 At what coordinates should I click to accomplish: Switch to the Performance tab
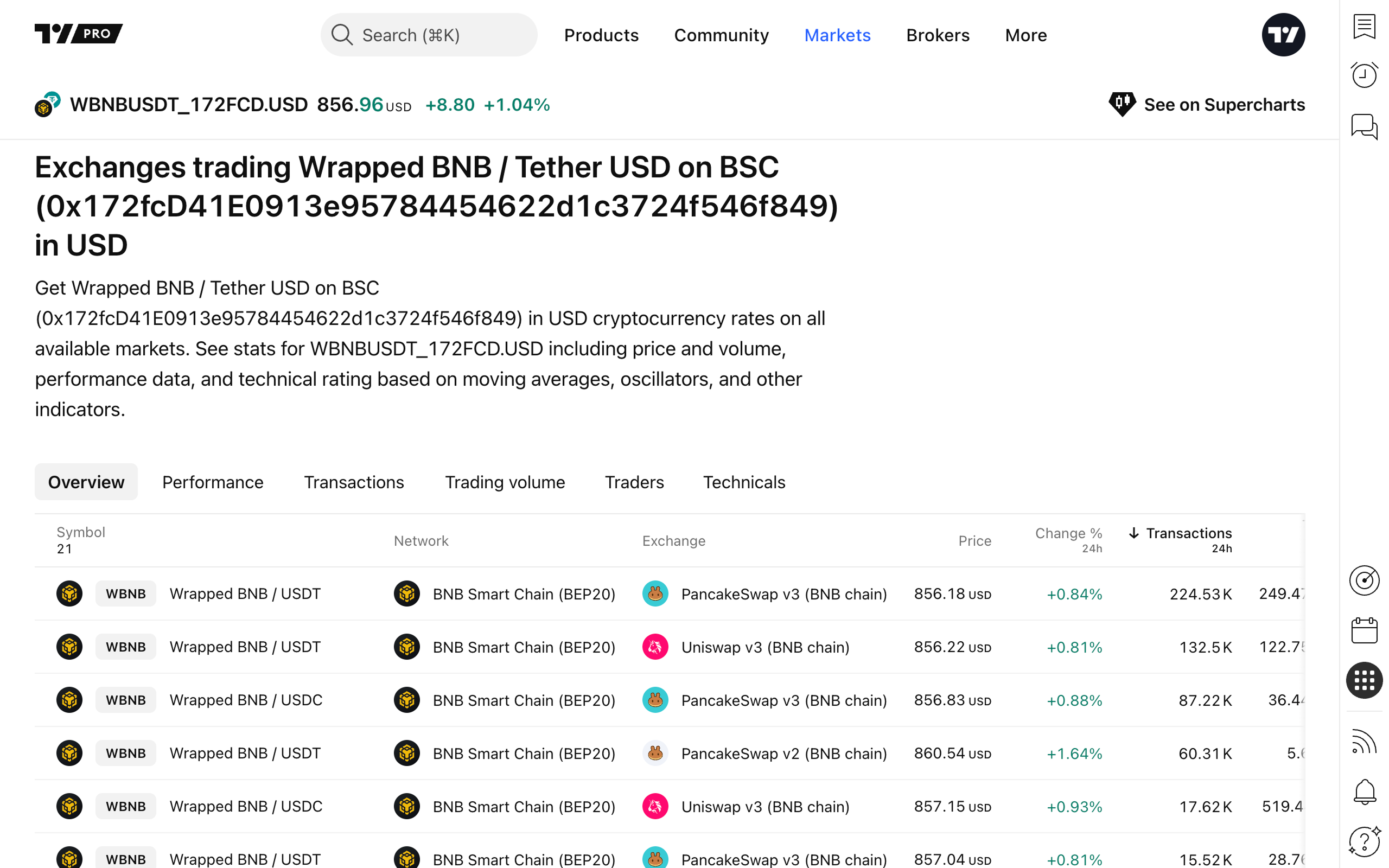click(x=212, y=482)
